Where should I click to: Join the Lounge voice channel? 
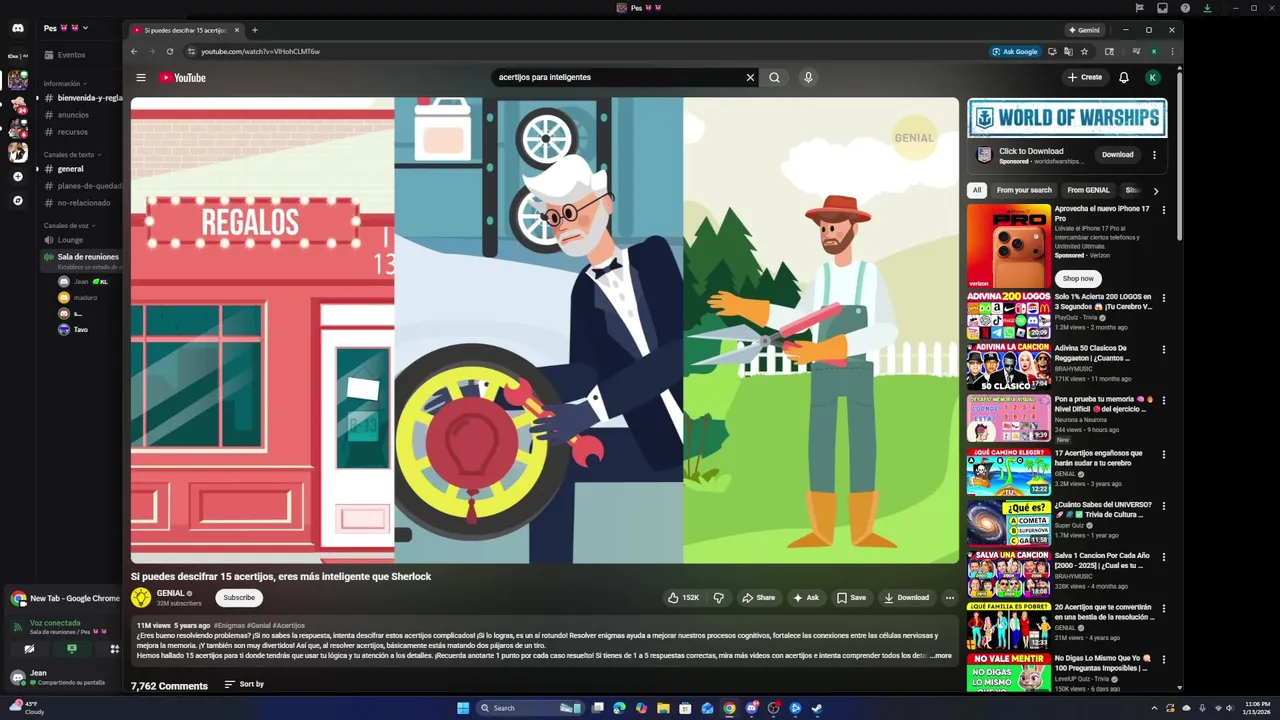pos(70,240)
